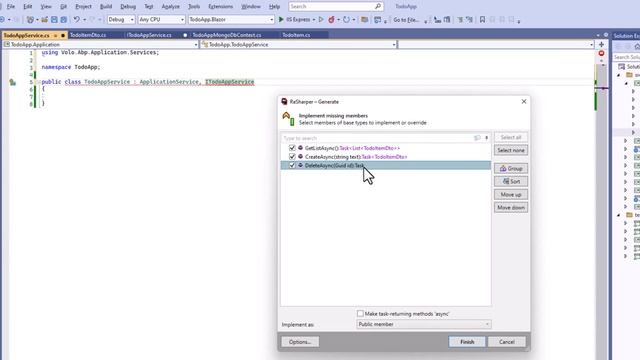Open the Help menu
The height and width of the screenshot is (360, 640).
click(274, 7)
